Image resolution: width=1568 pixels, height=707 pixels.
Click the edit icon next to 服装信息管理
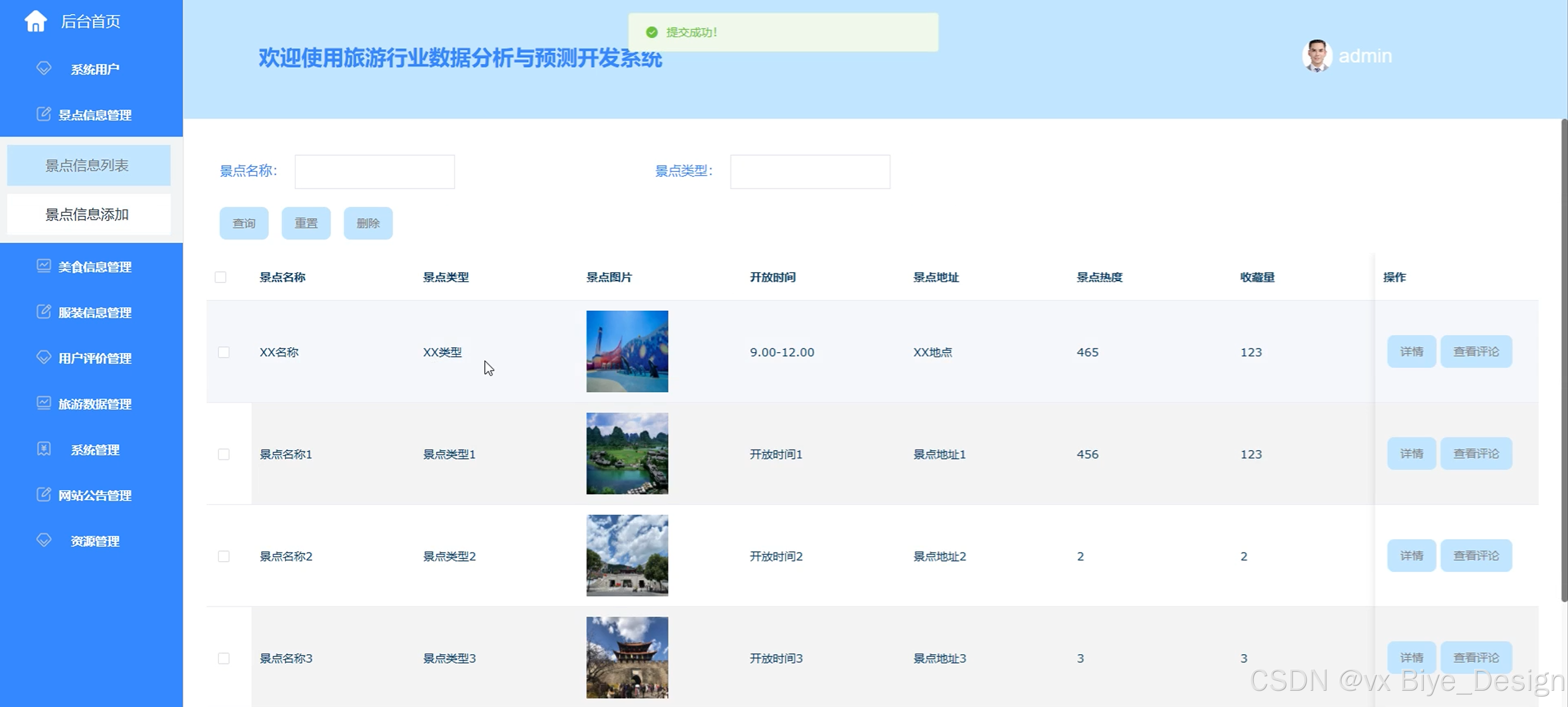(44, 311)
